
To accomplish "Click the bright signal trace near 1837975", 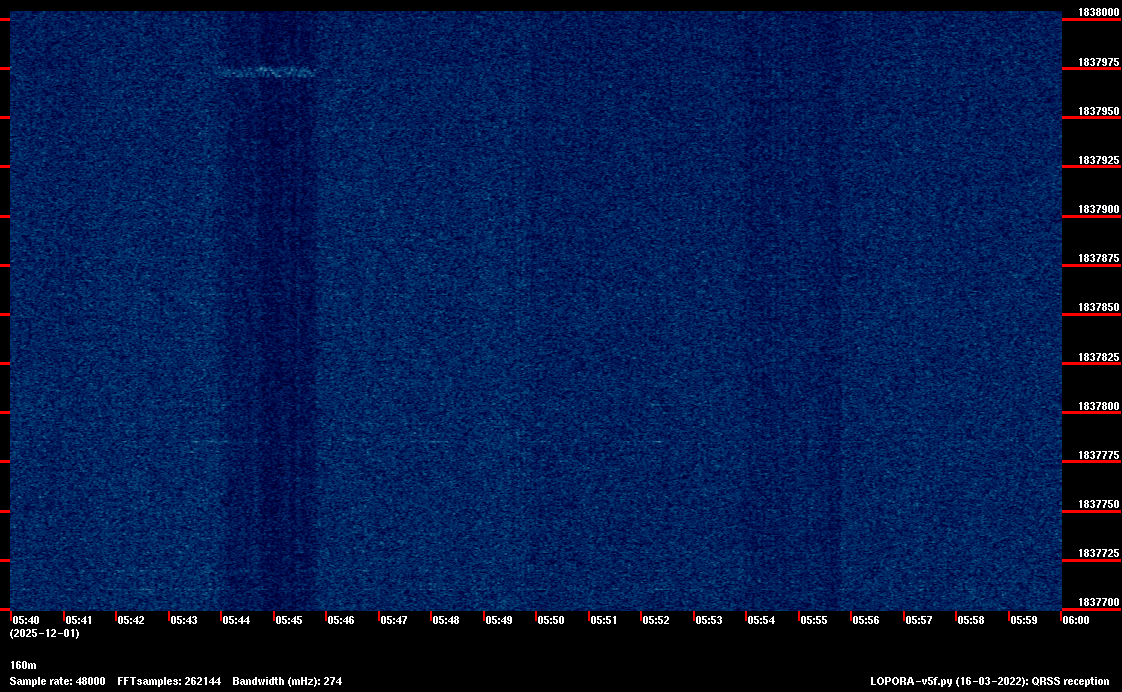I will [265, 72].
